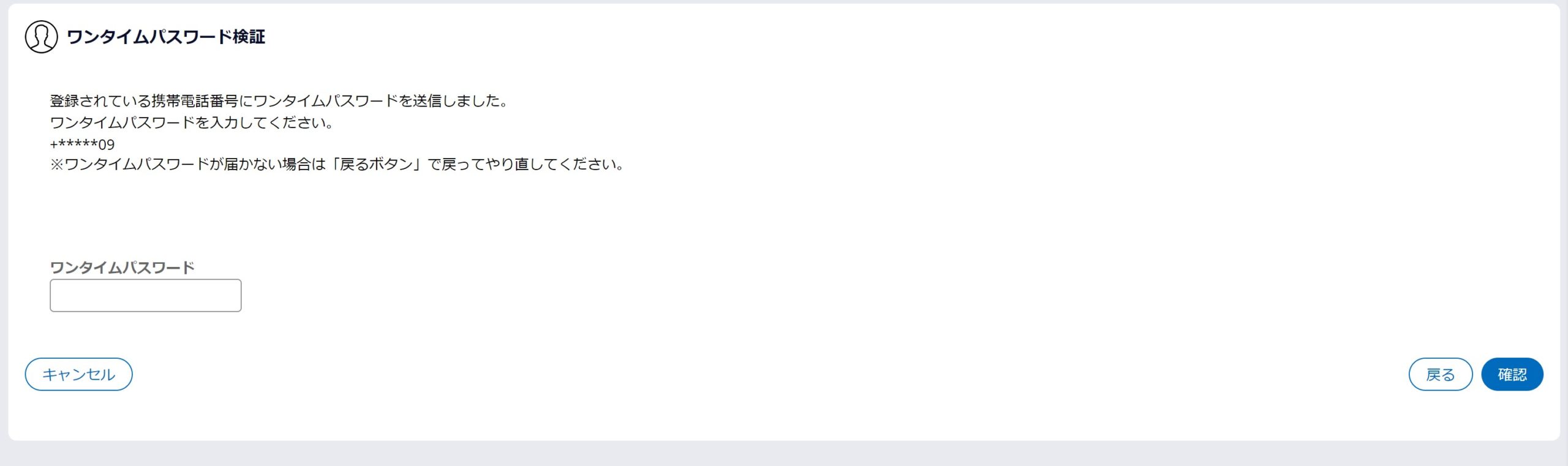Click the ワンタイムパスワード input field
Viewport: 1568px width, 466px height.
[145, 295]
